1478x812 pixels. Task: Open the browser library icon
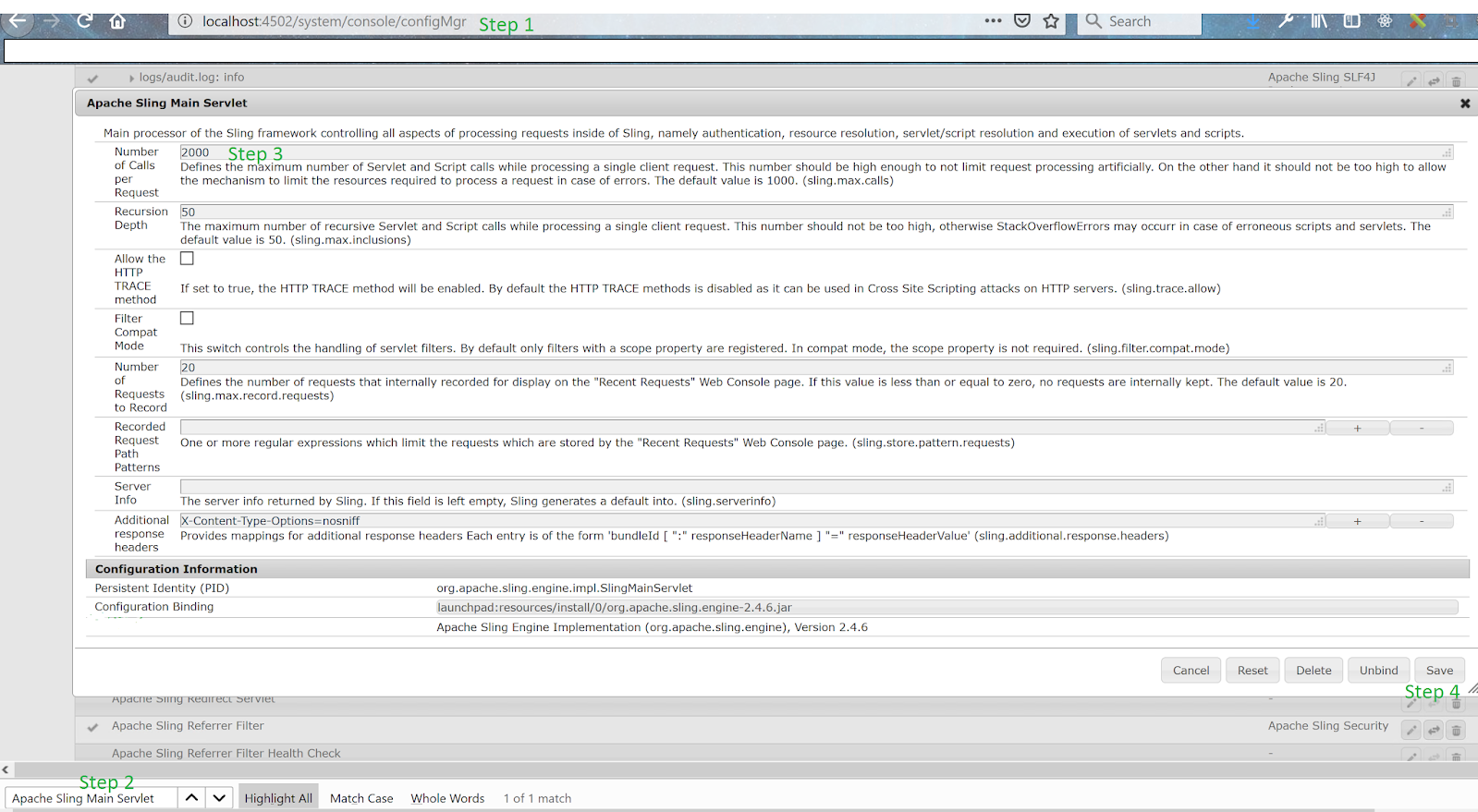(1319, 21)
